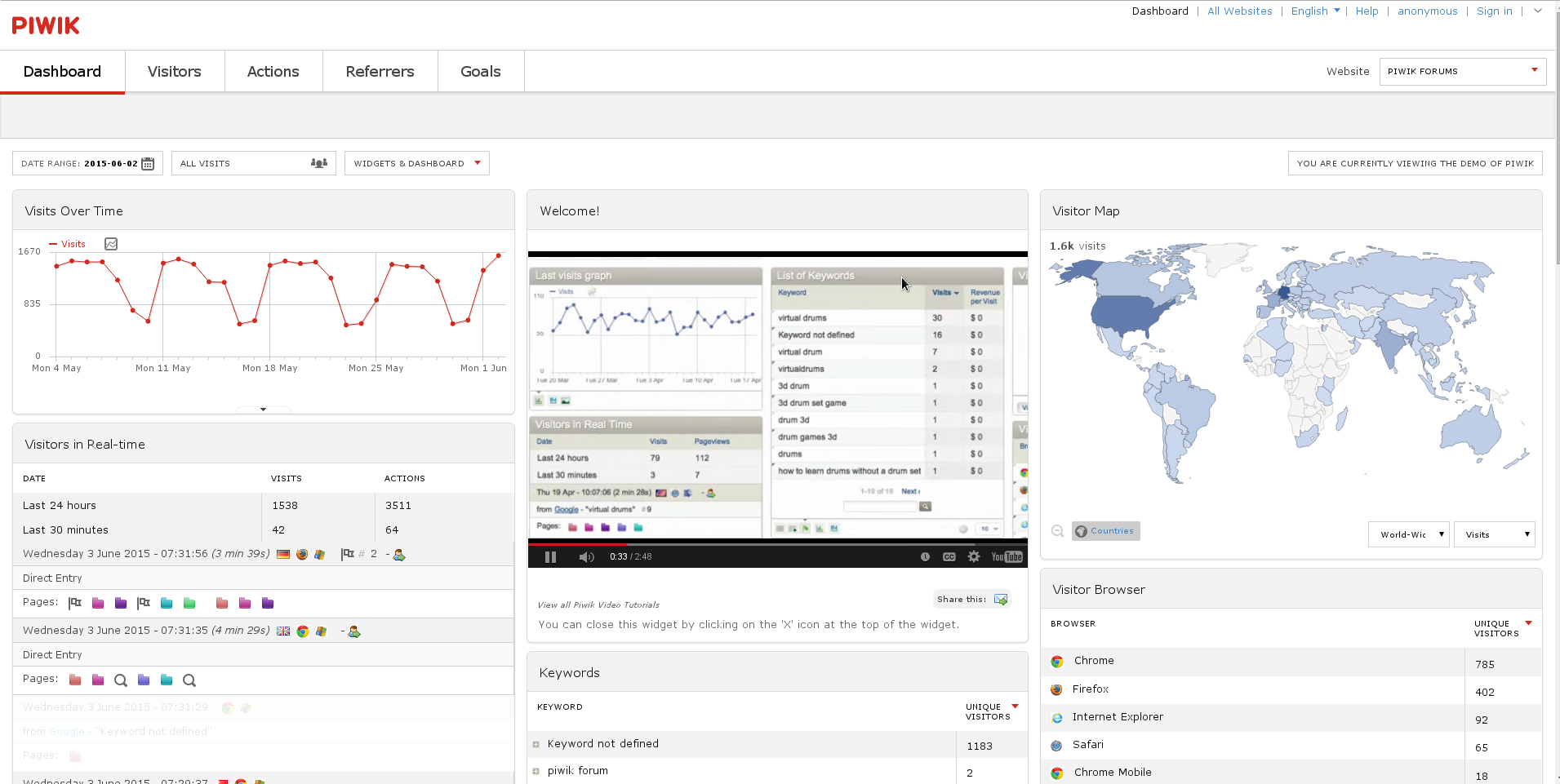Pause the Welcome video

point(550,557)
